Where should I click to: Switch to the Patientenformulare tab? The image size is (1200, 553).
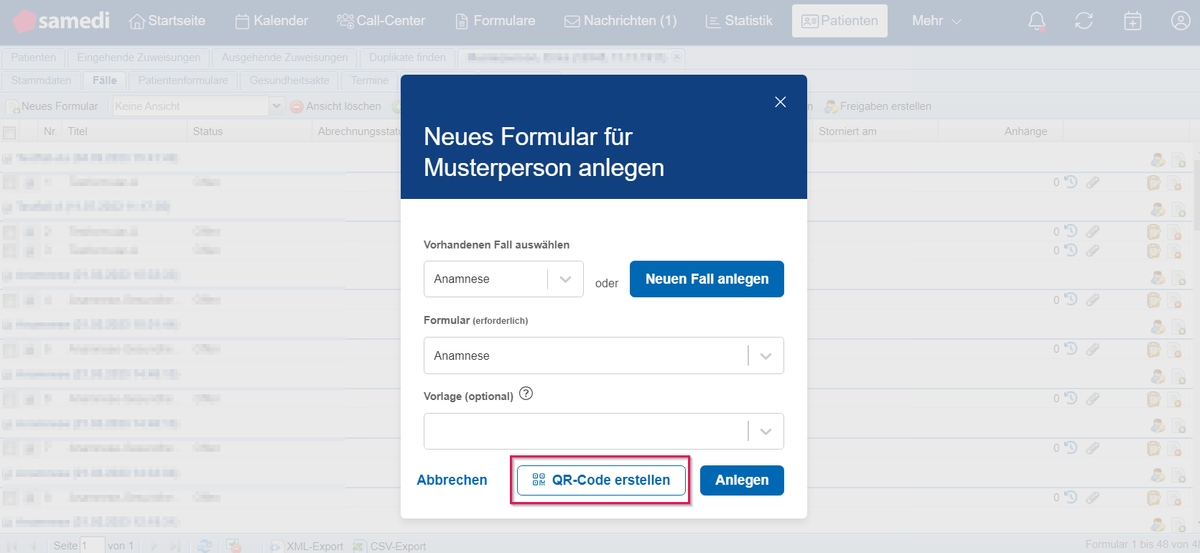[x=183, y=80]
